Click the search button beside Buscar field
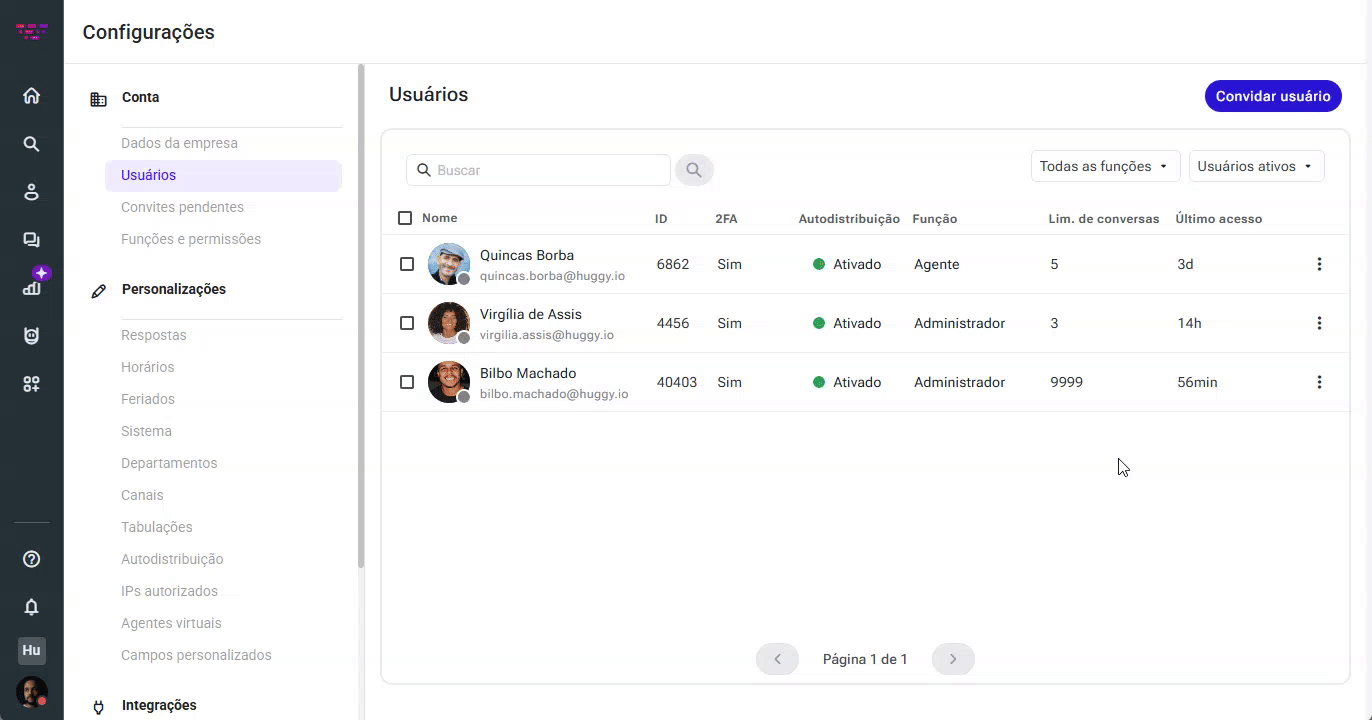 [694, 170]
